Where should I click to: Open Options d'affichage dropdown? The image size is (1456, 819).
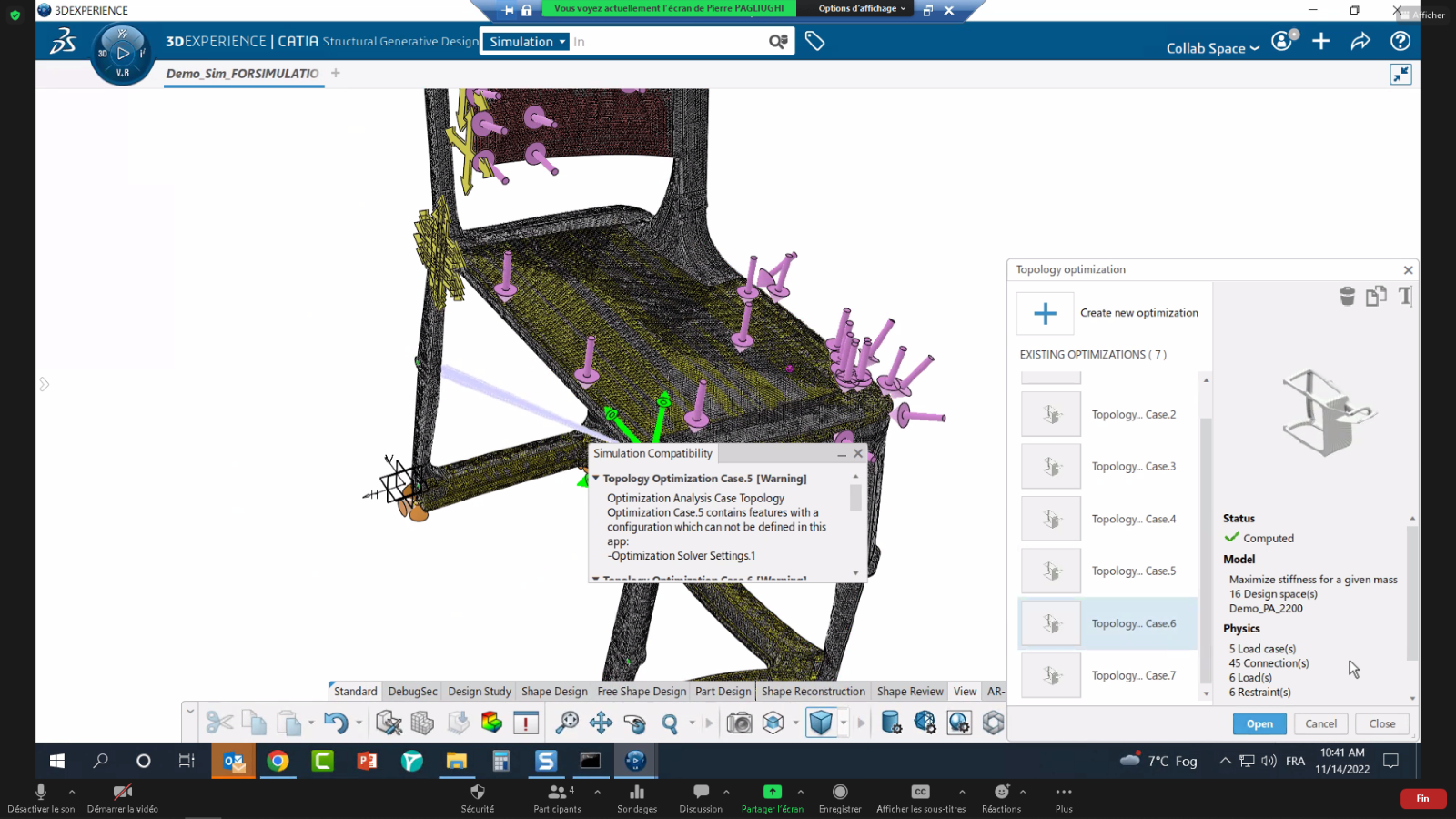tap(862, 9)
